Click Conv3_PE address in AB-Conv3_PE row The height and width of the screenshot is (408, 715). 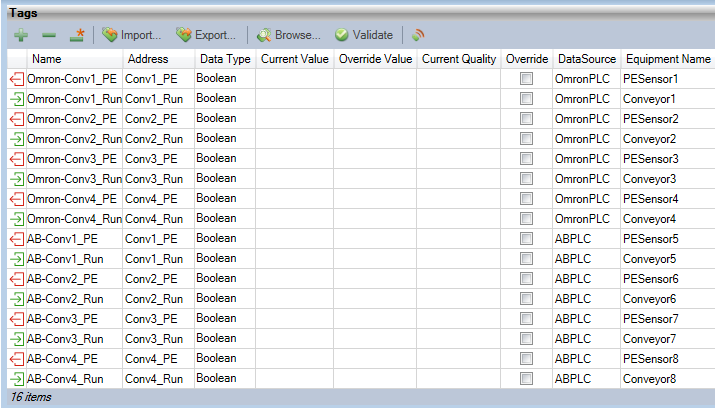[151, 319]
